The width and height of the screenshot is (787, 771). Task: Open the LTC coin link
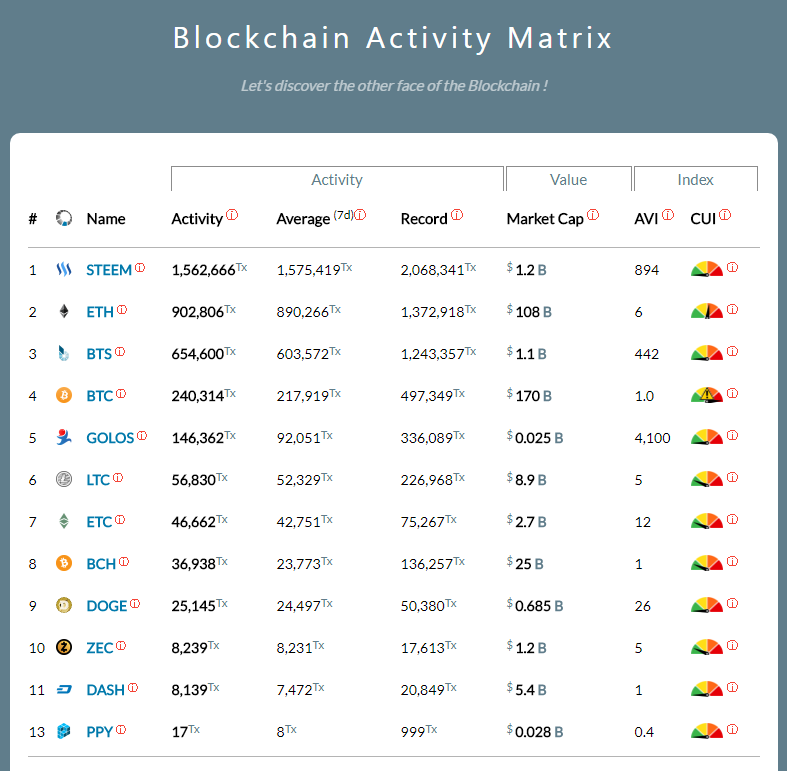pos(98,480)
